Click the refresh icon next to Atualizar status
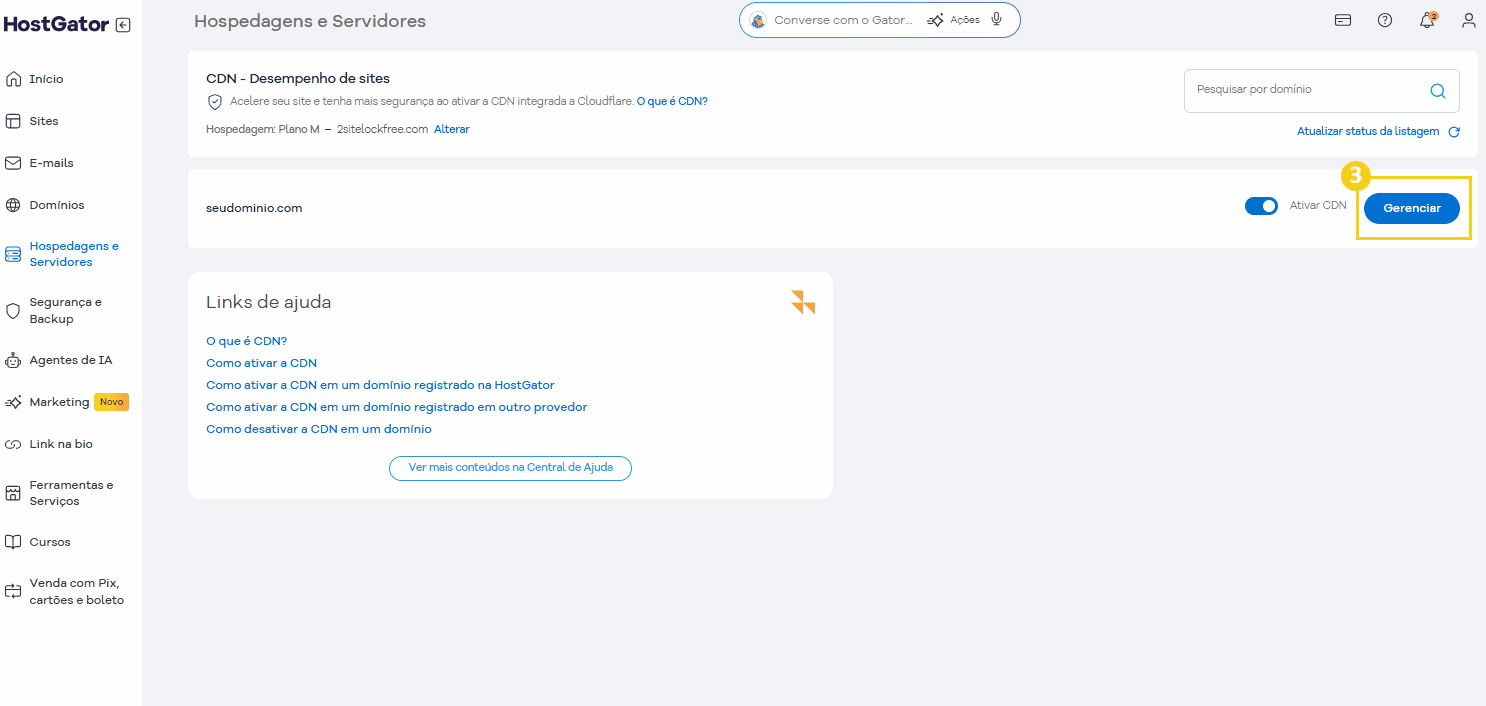1486x706 pixels. (1454, 131)
